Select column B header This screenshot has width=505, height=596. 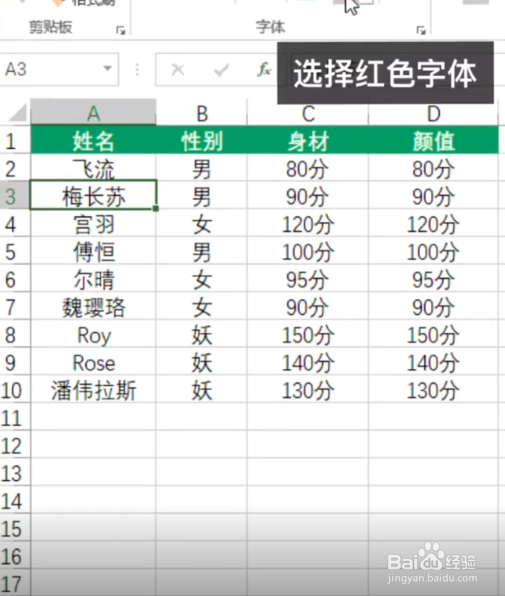pyautogui.click(x=201, y=113)
